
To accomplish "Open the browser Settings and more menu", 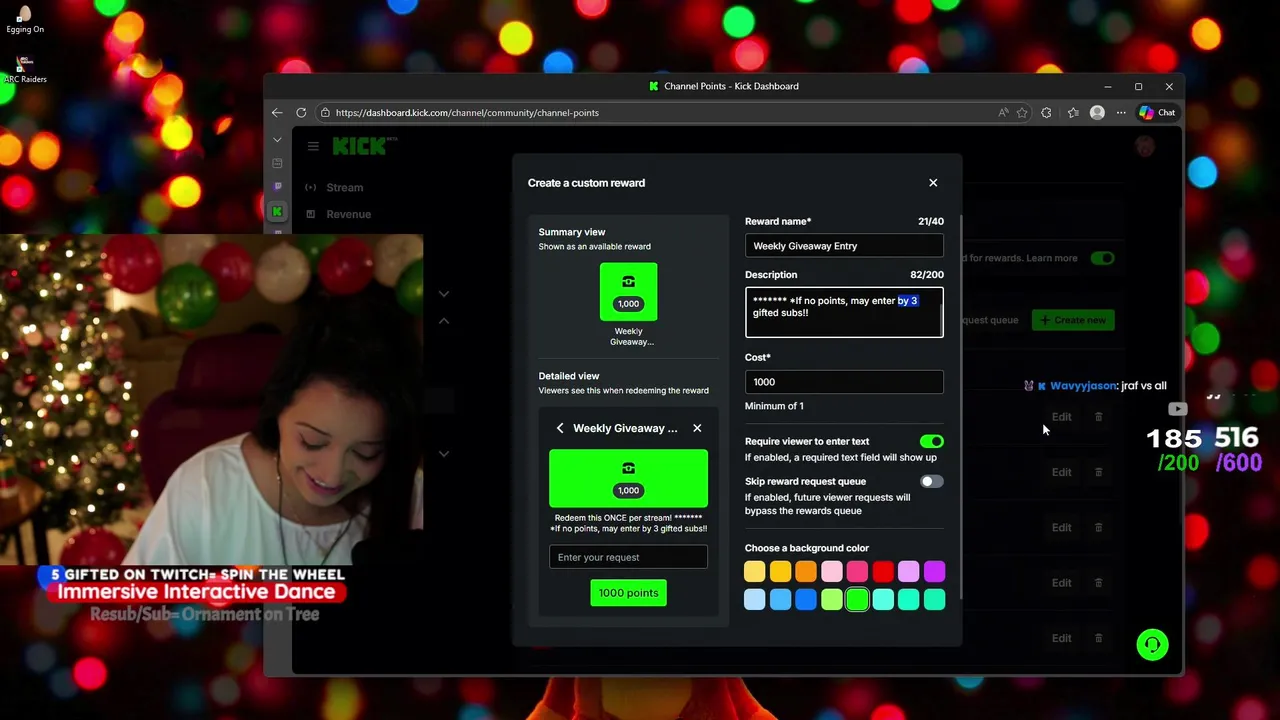I will pyautogui.click(x=1121, y=113).
